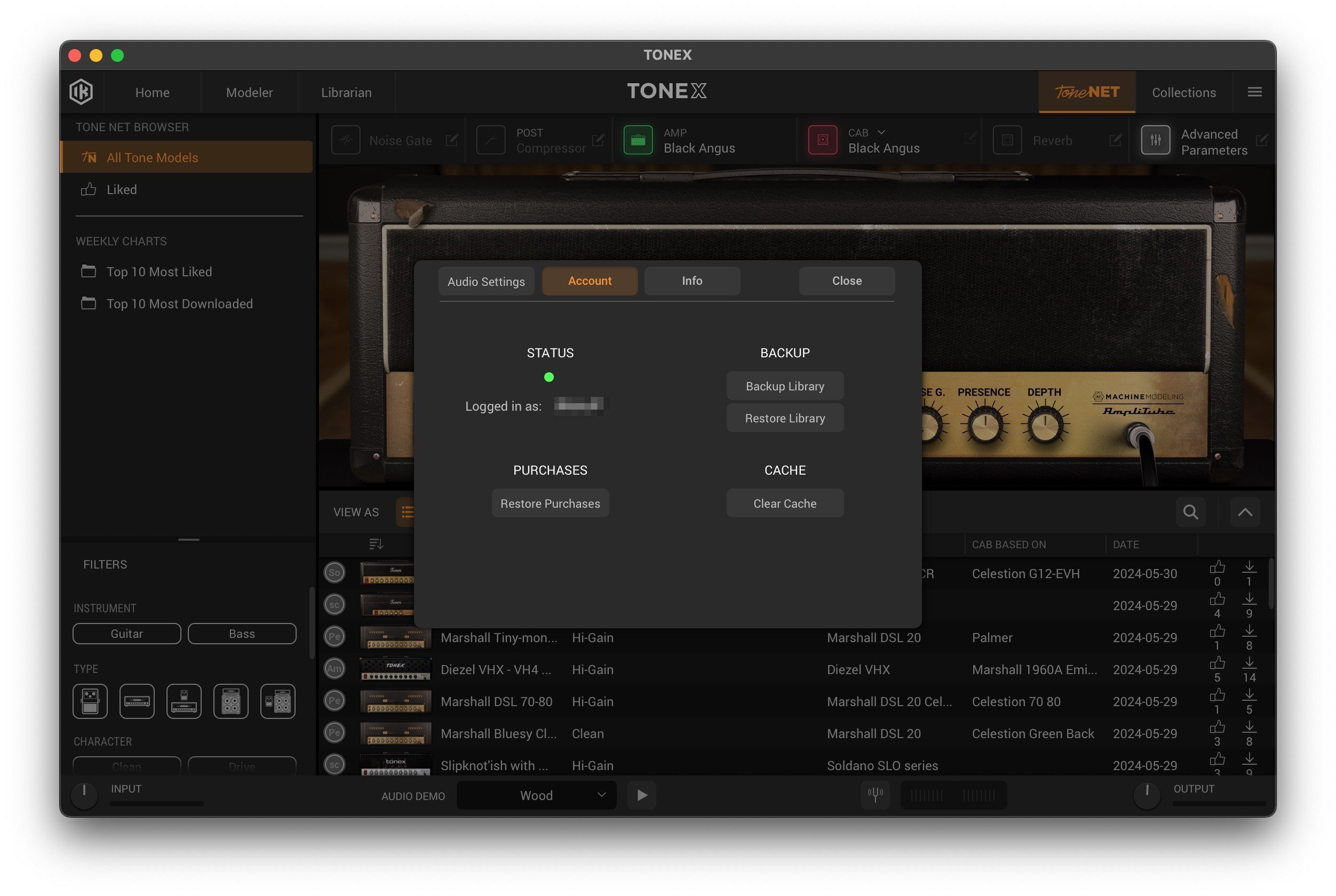This screenshot has height=896, width=1336.
Task: Click the tuner fork icon
Action: click(x=875, y=795)
